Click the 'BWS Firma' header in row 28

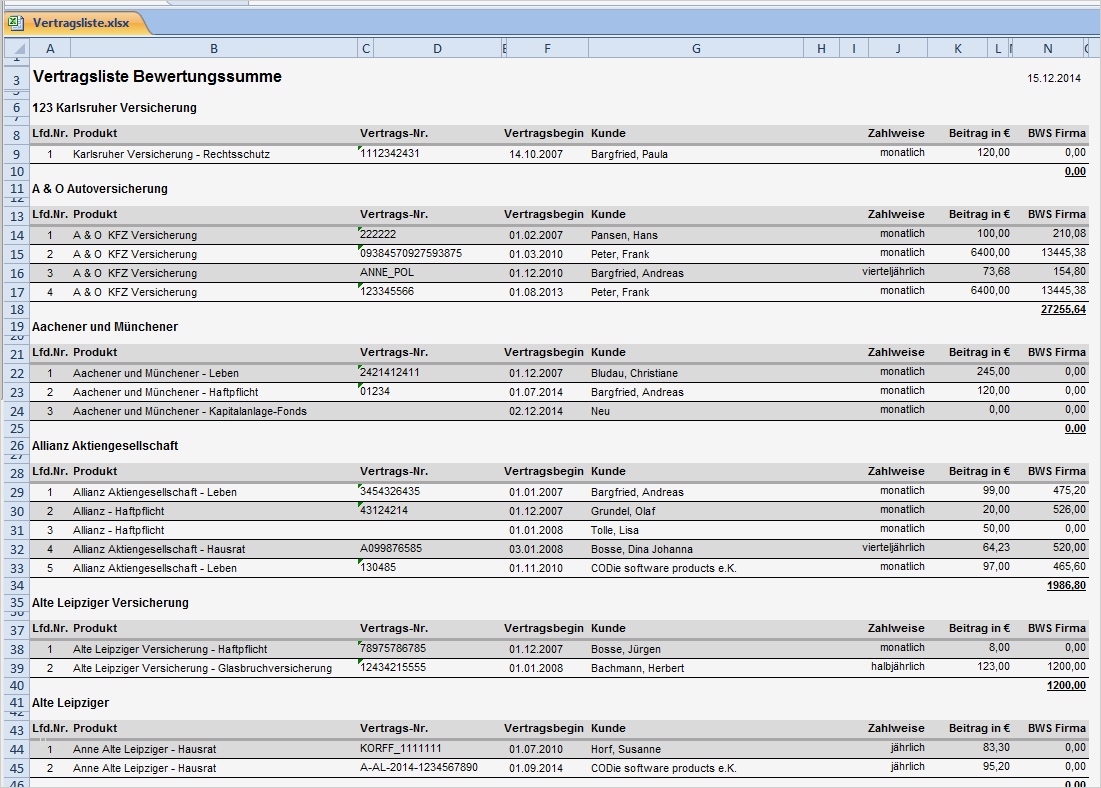click(1057, 471)
